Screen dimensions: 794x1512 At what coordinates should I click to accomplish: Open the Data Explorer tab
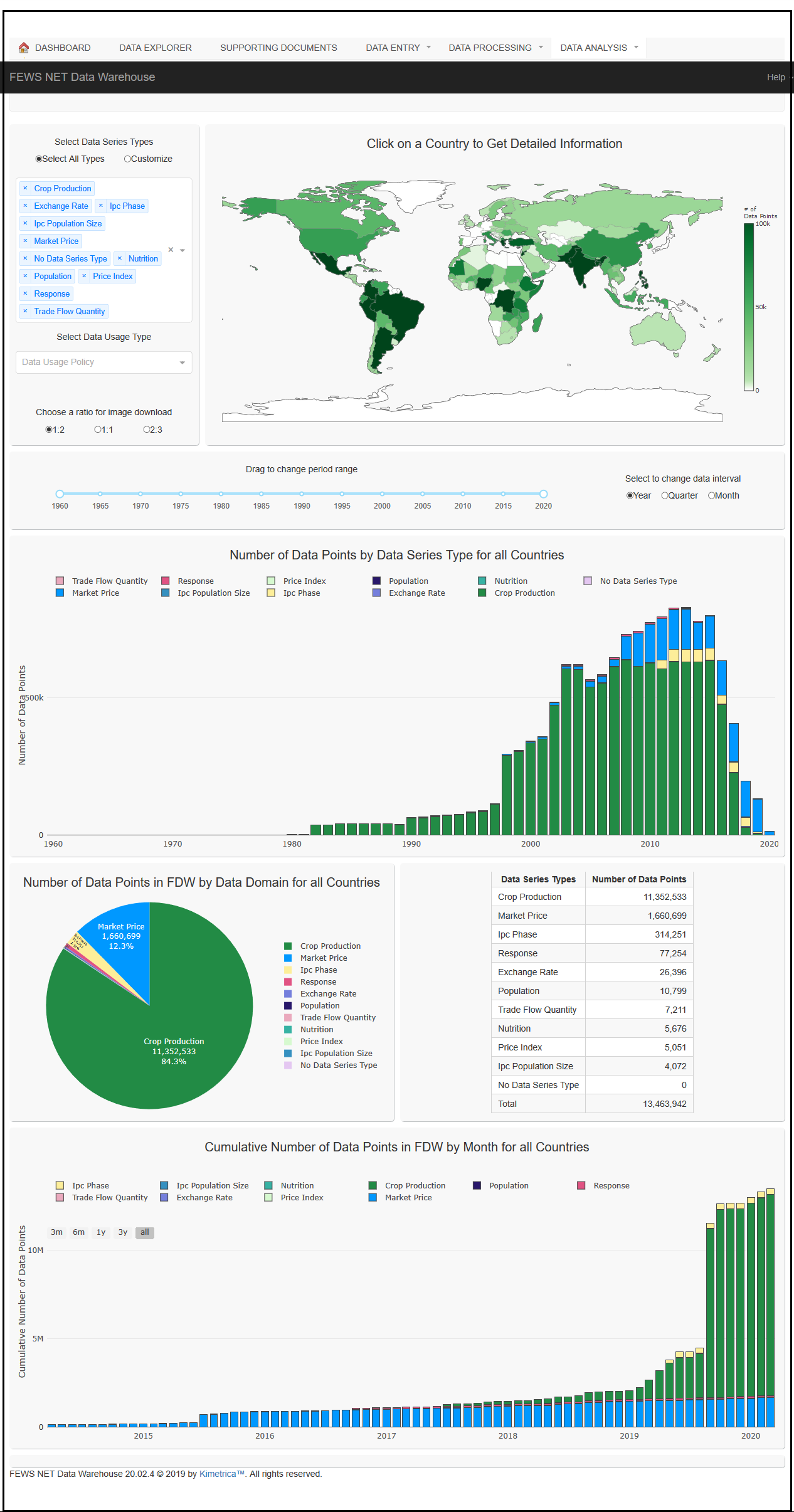pos(156,48)
